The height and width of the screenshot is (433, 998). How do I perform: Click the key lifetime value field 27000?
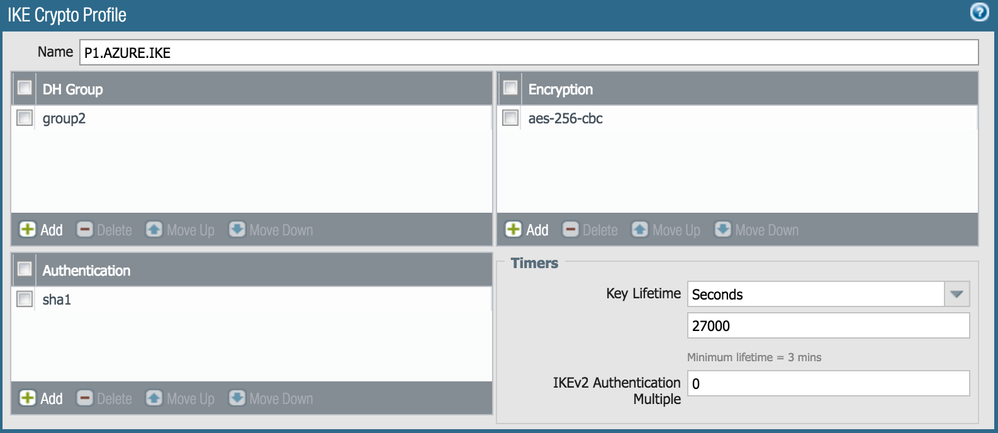coord(828,326)
